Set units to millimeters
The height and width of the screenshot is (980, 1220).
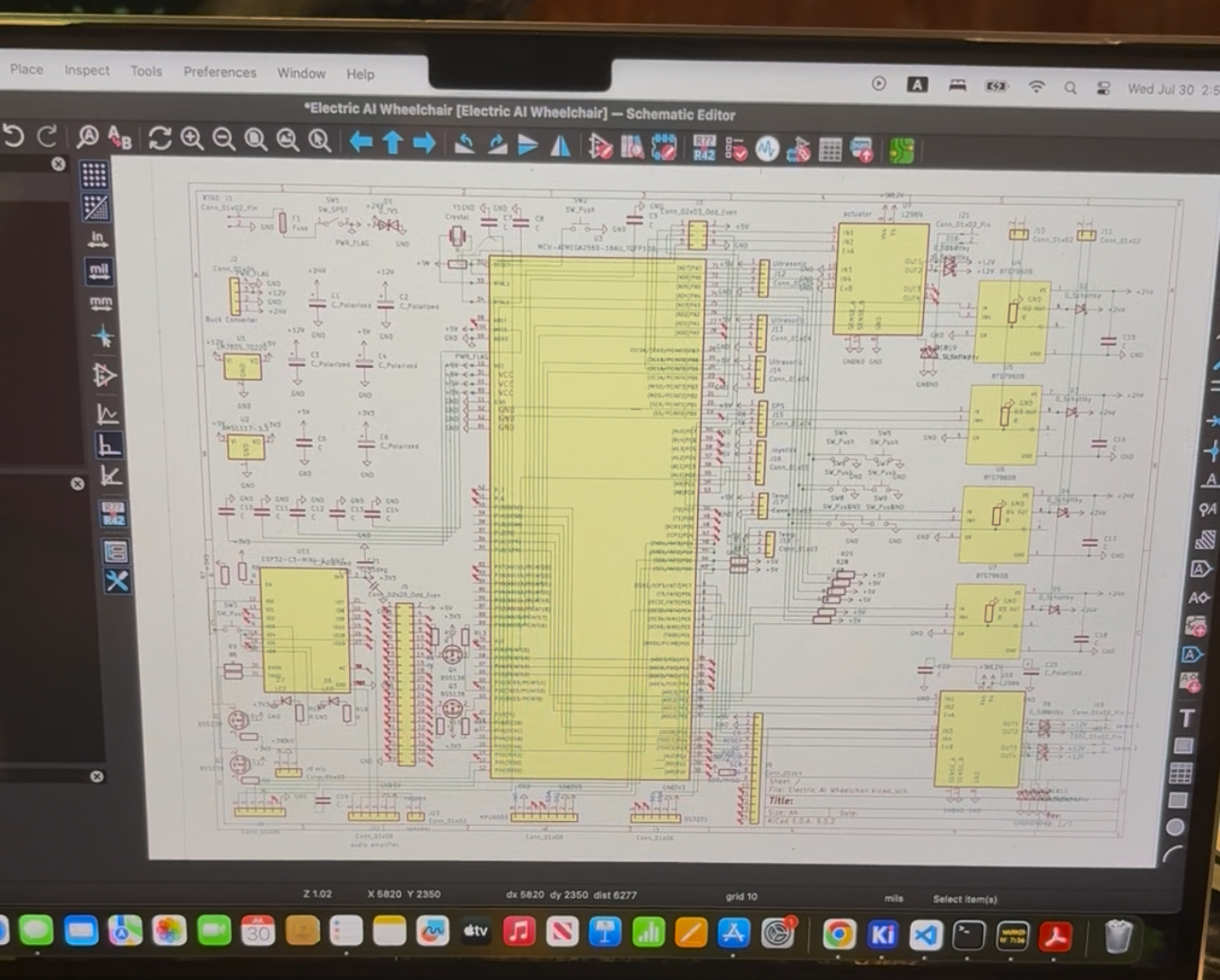[100, 304]
